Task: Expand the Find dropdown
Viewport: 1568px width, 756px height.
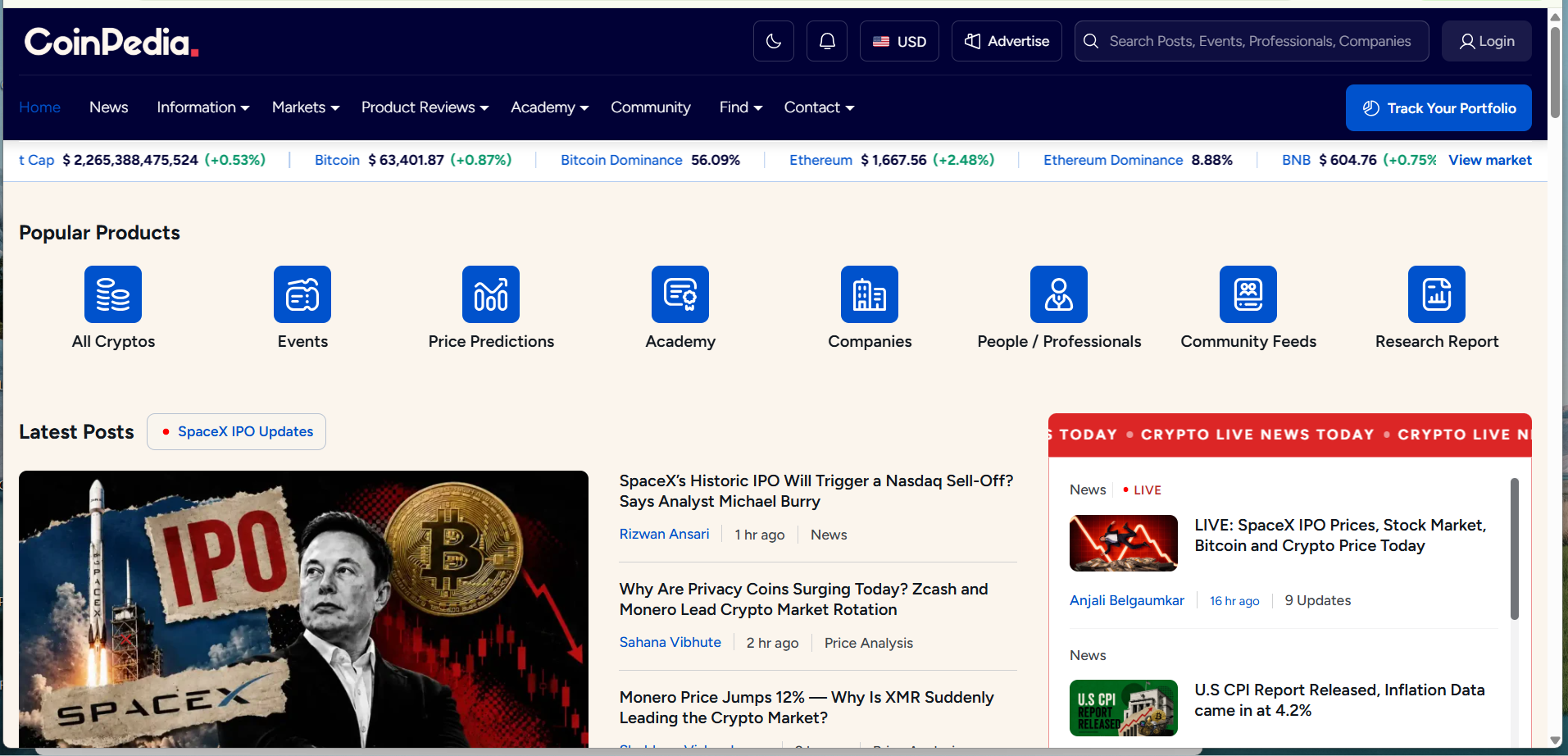Action: click(x=741, y=107)
